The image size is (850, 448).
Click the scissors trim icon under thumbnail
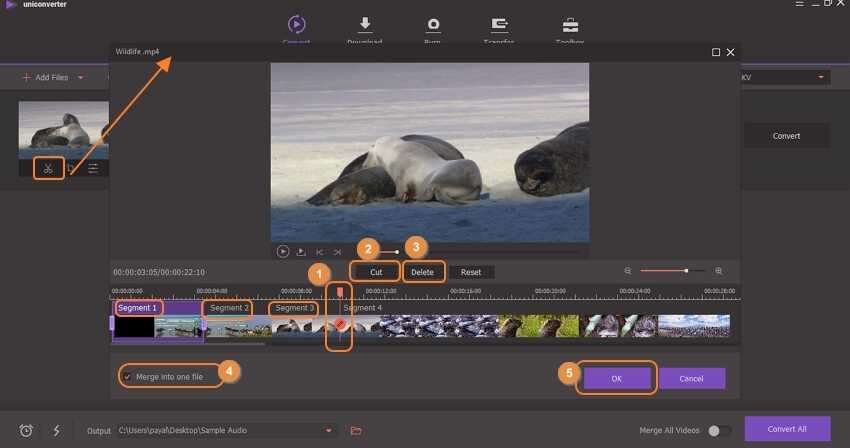pos(48,168)
